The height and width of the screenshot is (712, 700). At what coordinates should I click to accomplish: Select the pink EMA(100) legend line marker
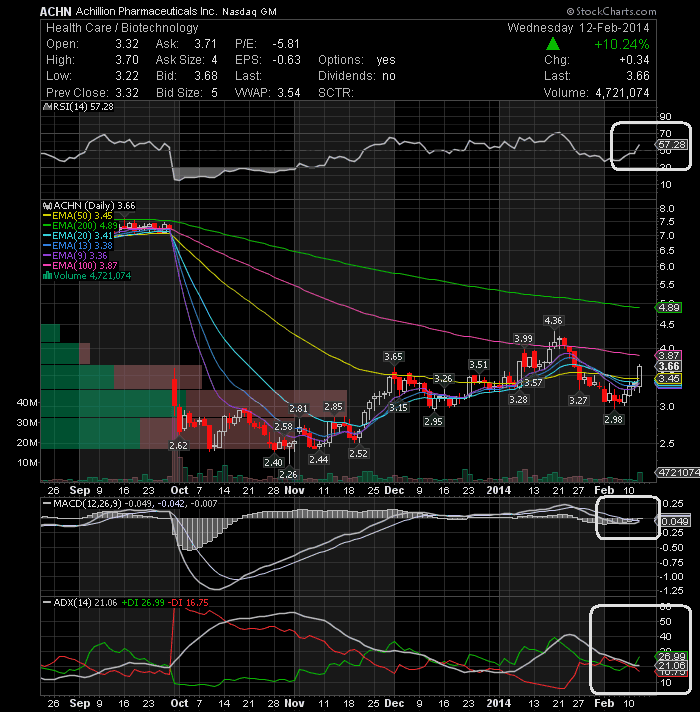tap(47, 266)
